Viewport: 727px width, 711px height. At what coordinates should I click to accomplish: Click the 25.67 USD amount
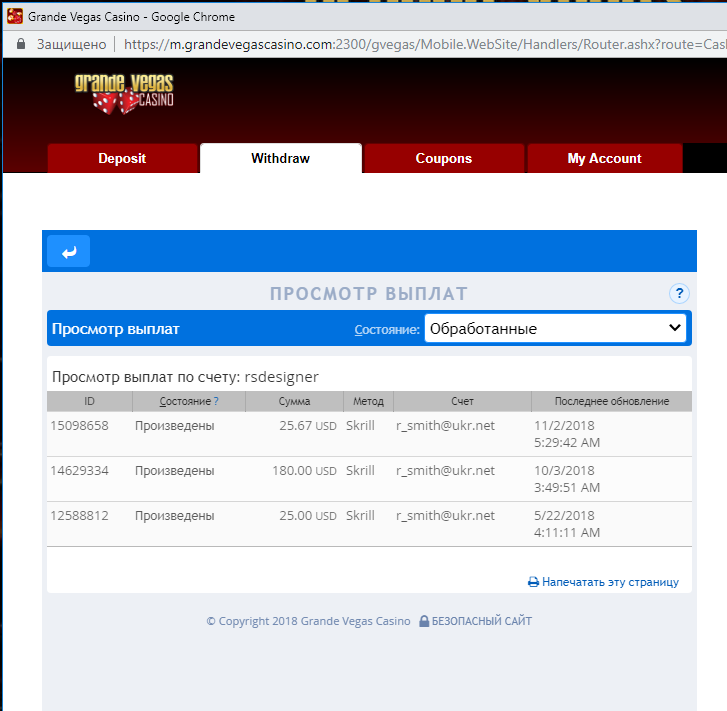click(x=308, y=426)
